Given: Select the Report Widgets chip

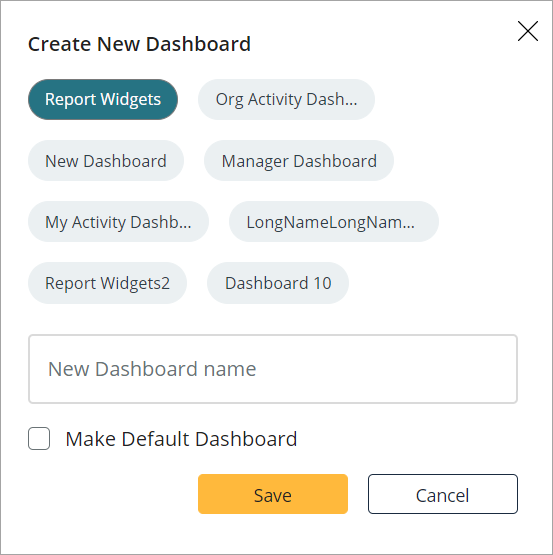Looking at the screenshot, I should coord(103,99).
